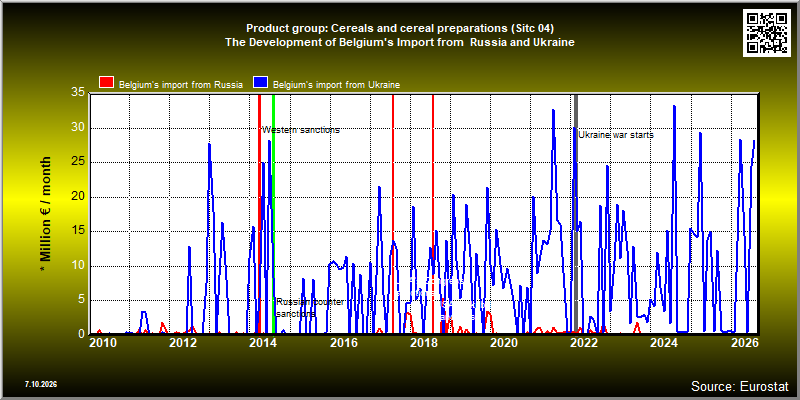Screen dimensions: 800x400
Task: Click the chart title about Cereals Sitc 04
Action: click(x=400, y=28)
